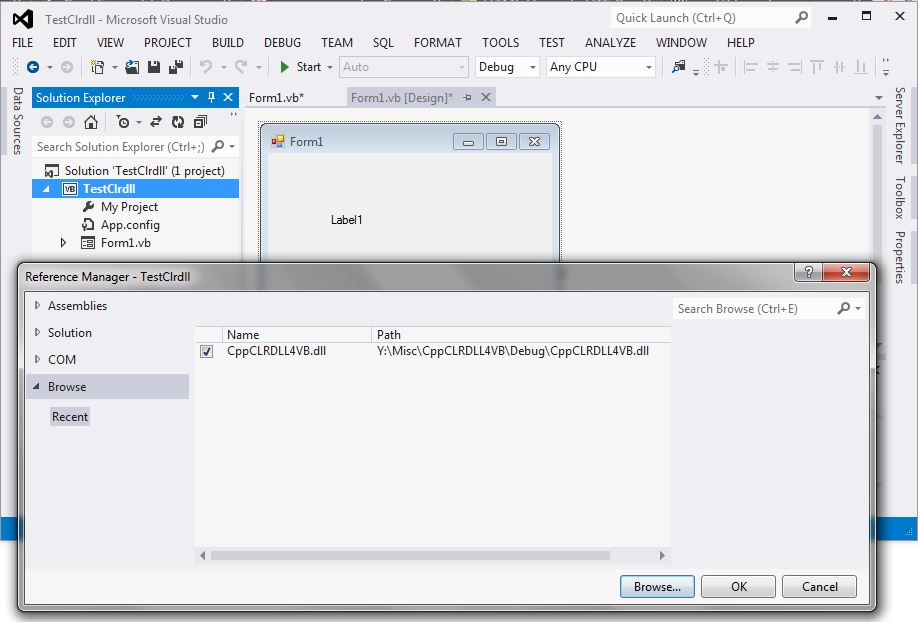Click the Start debugging green arrow
The image size is (918, 622).
click(284, 65)
